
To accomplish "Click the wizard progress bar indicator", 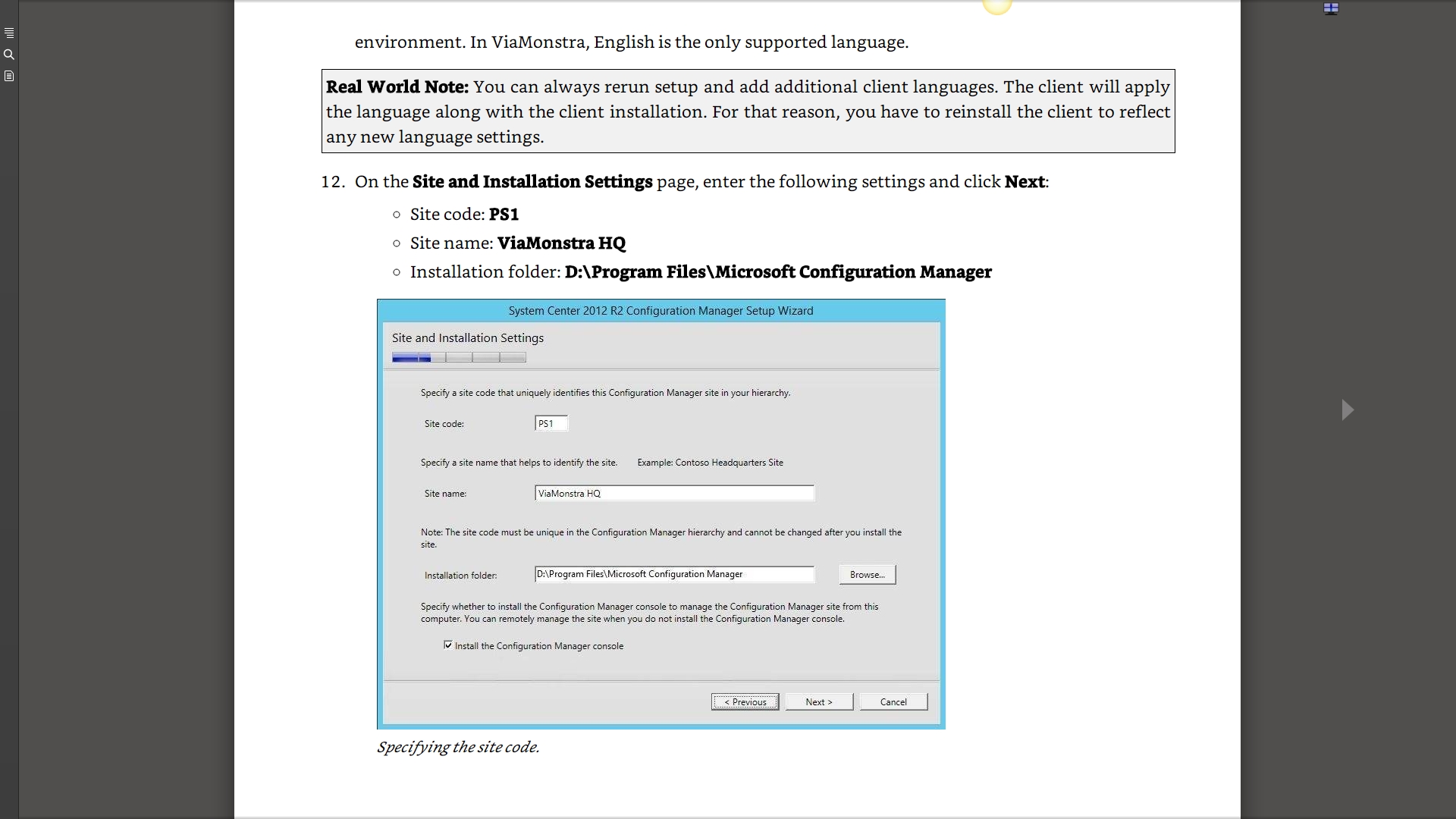I will point(459,357).
